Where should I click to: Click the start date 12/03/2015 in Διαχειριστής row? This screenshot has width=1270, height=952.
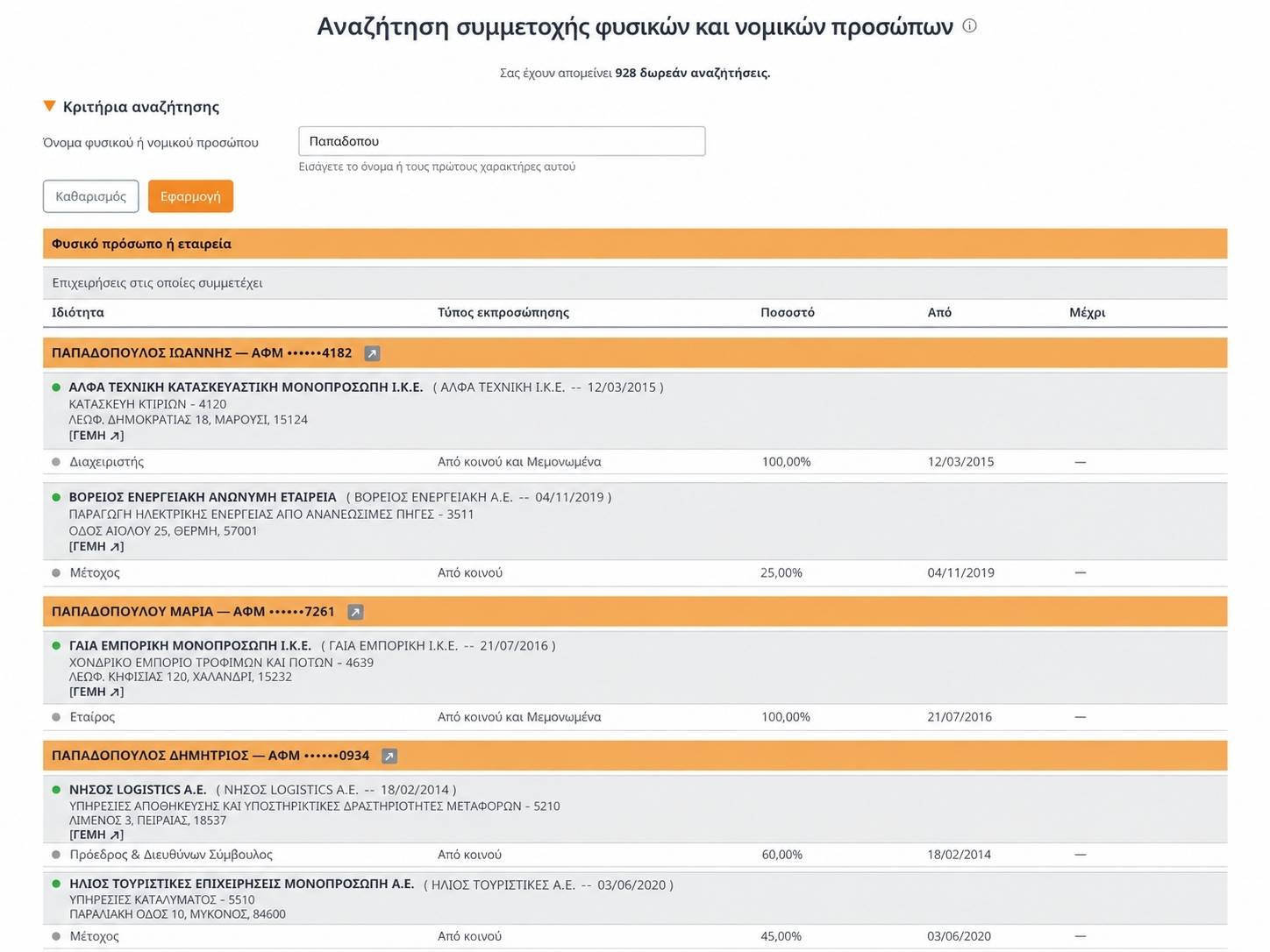pos(961,462)
